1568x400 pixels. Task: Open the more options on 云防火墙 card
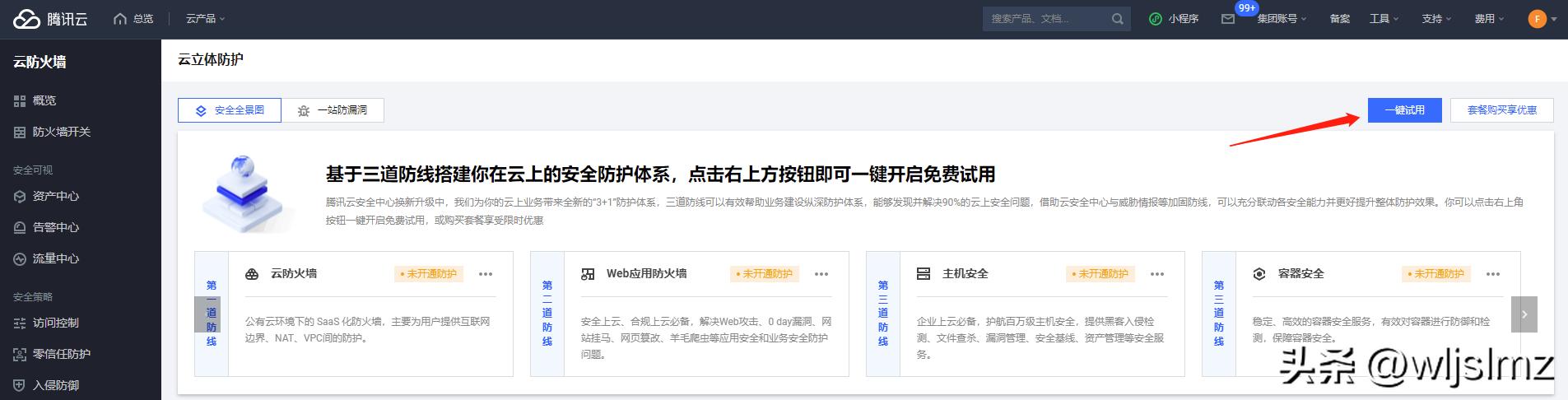pyautogui.click(x=486, y=274)
